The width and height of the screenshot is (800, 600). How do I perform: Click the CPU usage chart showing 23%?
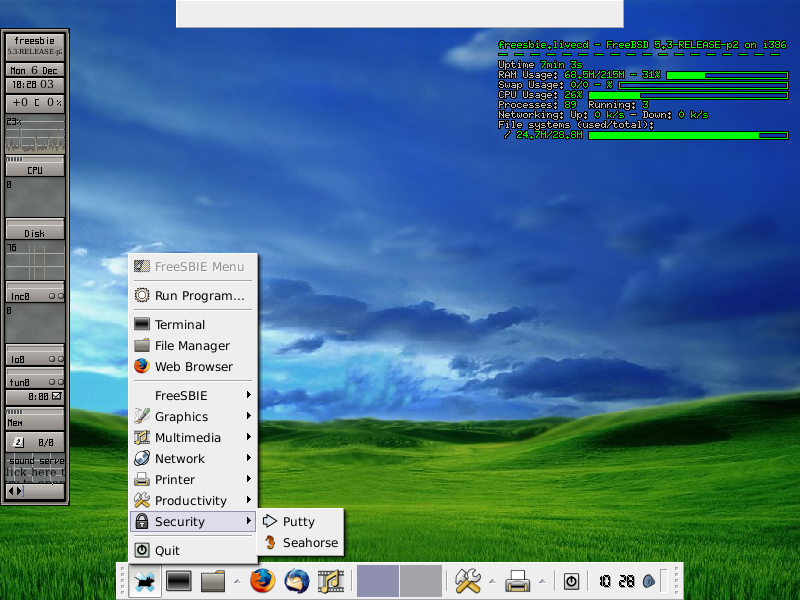click(35, 135)
